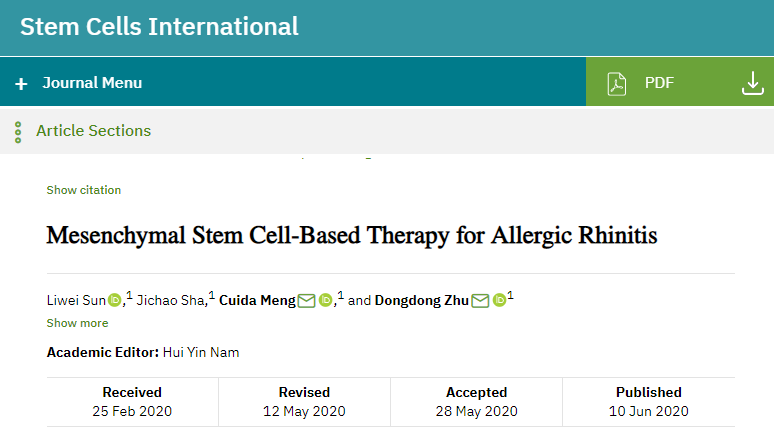Click the PDF document icon

point(617,83)
